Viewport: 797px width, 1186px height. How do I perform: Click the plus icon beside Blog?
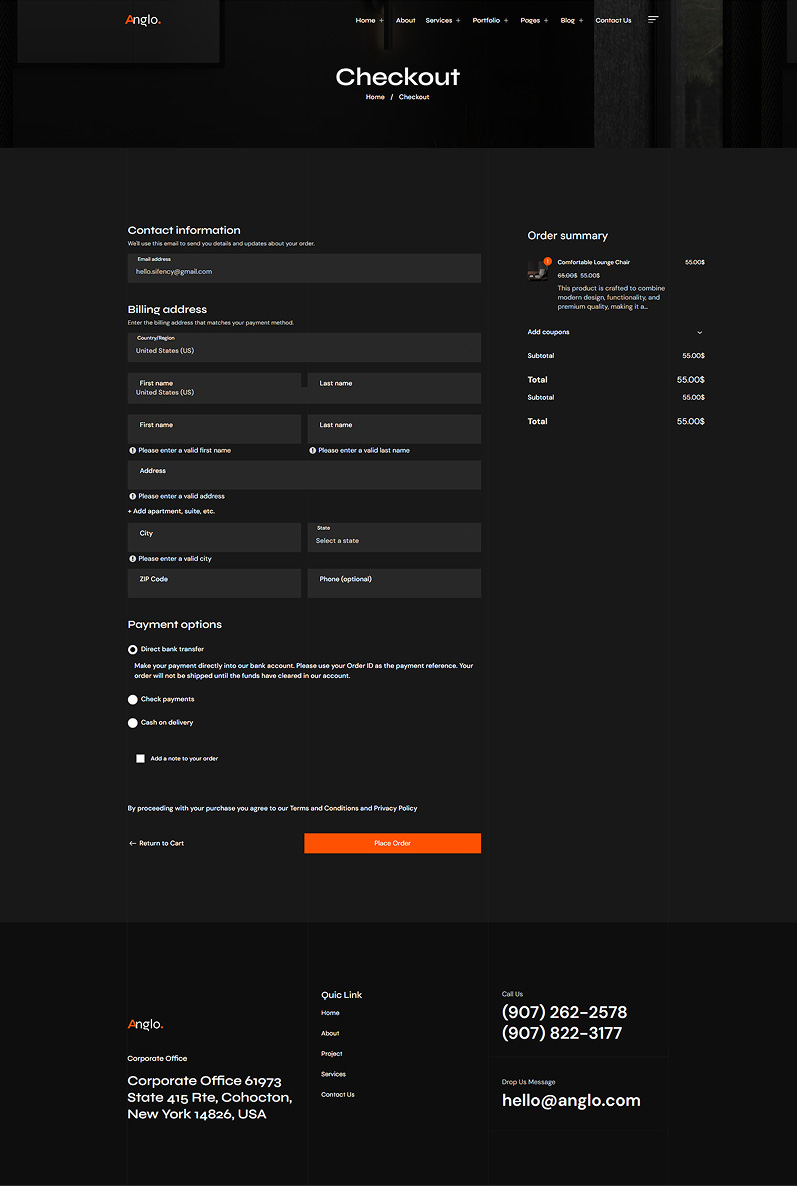coord(581,21)
